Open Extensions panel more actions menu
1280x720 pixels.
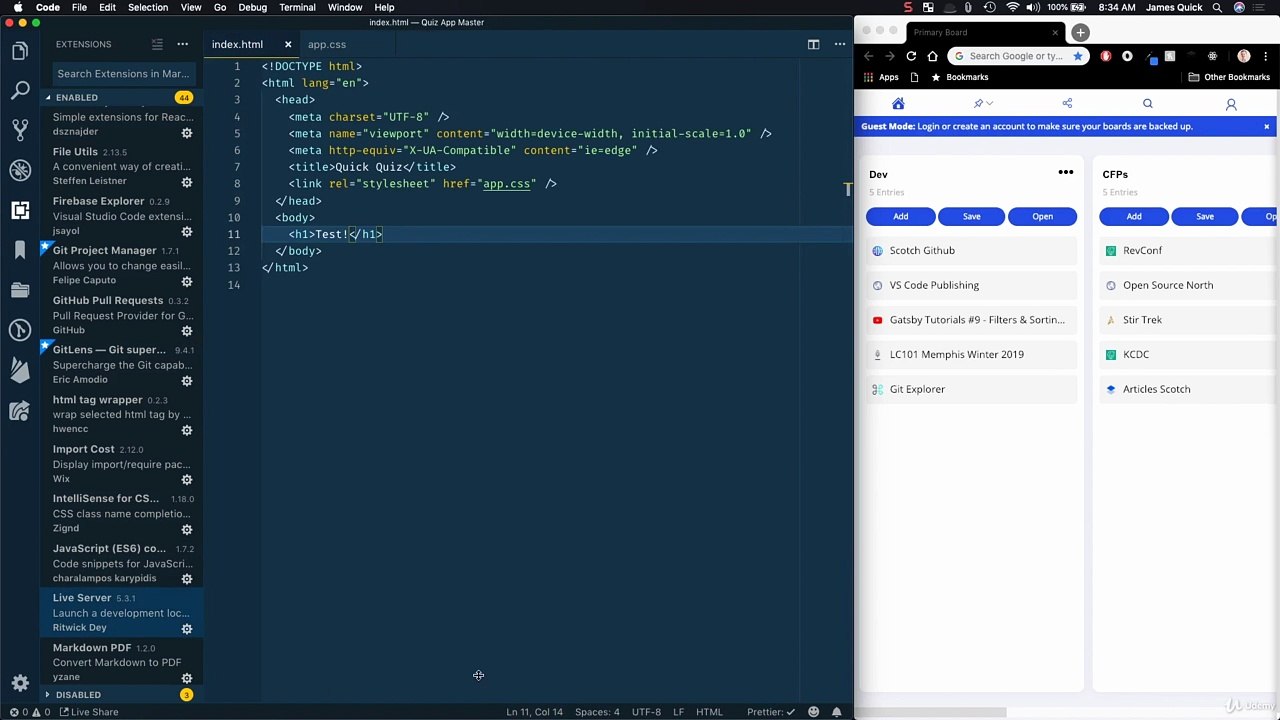182,44
